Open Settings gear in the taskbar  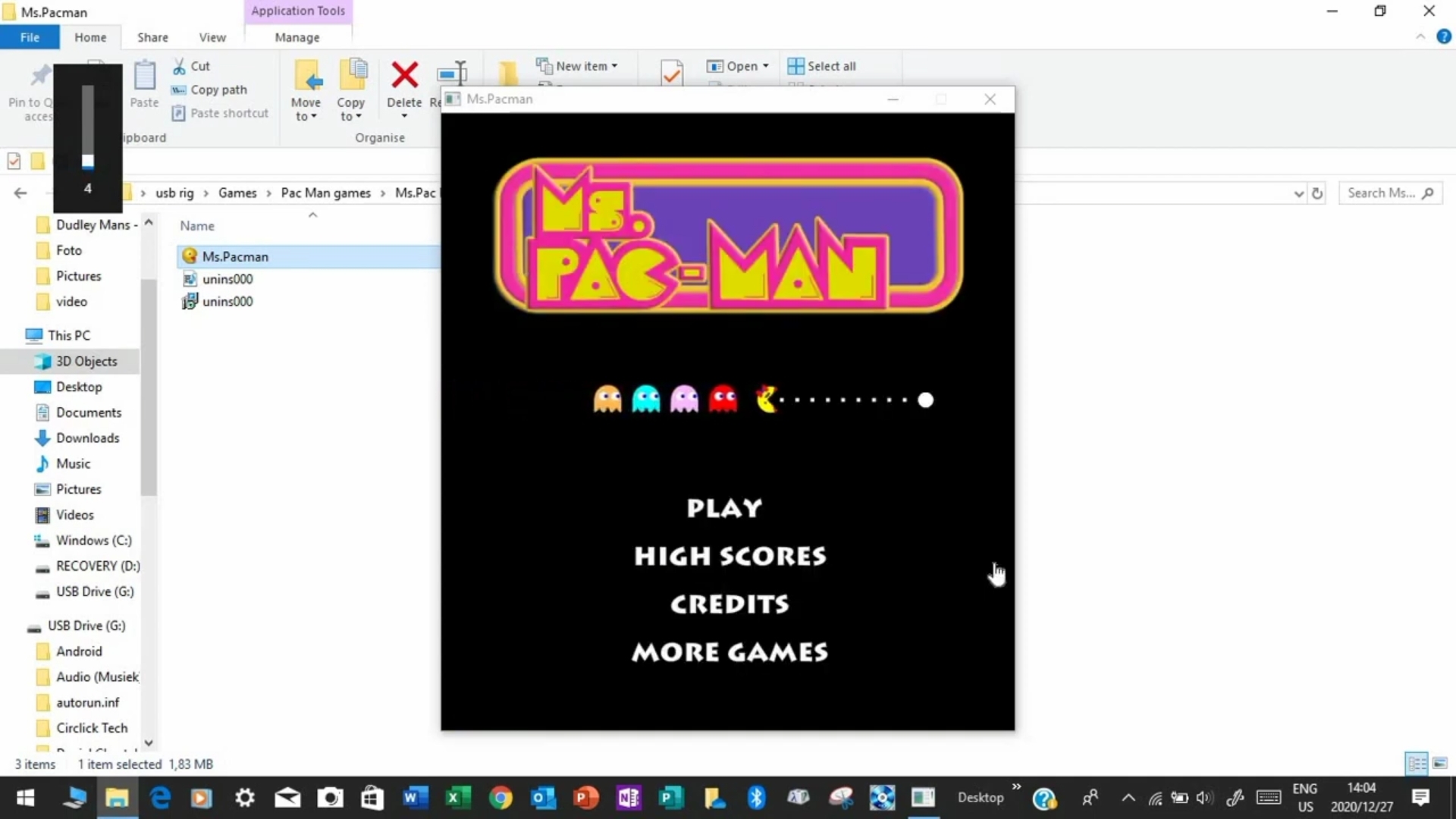pyautogui.click(x=244, y=798)
